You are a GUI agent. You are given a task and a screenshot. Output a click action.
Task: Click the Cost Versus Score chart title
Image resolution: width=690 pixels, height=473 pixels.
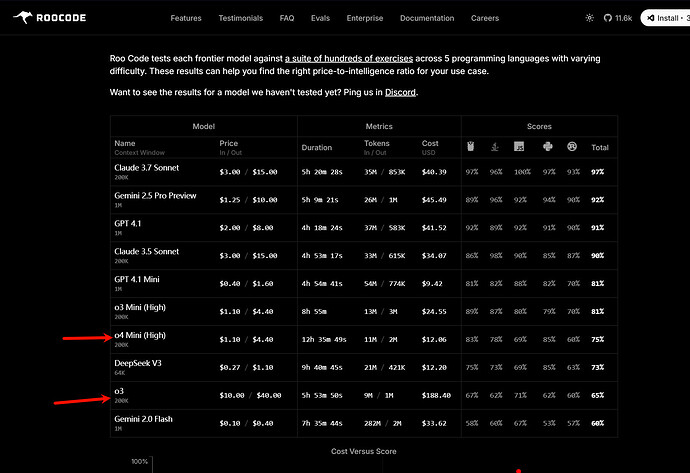point(363,451)
